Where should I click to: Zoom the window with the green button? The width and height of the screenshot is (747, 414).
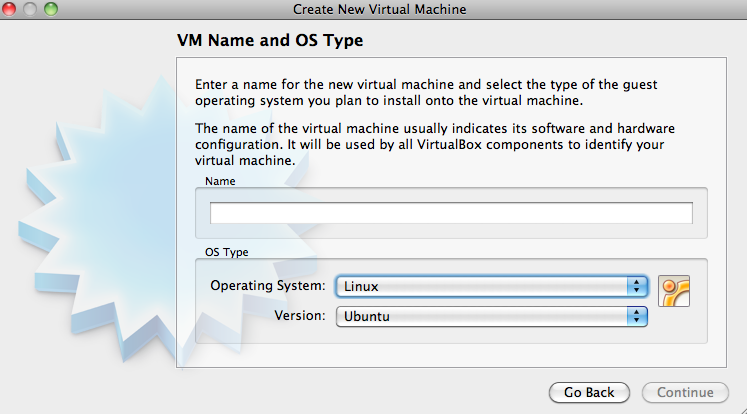coord(51,9)
